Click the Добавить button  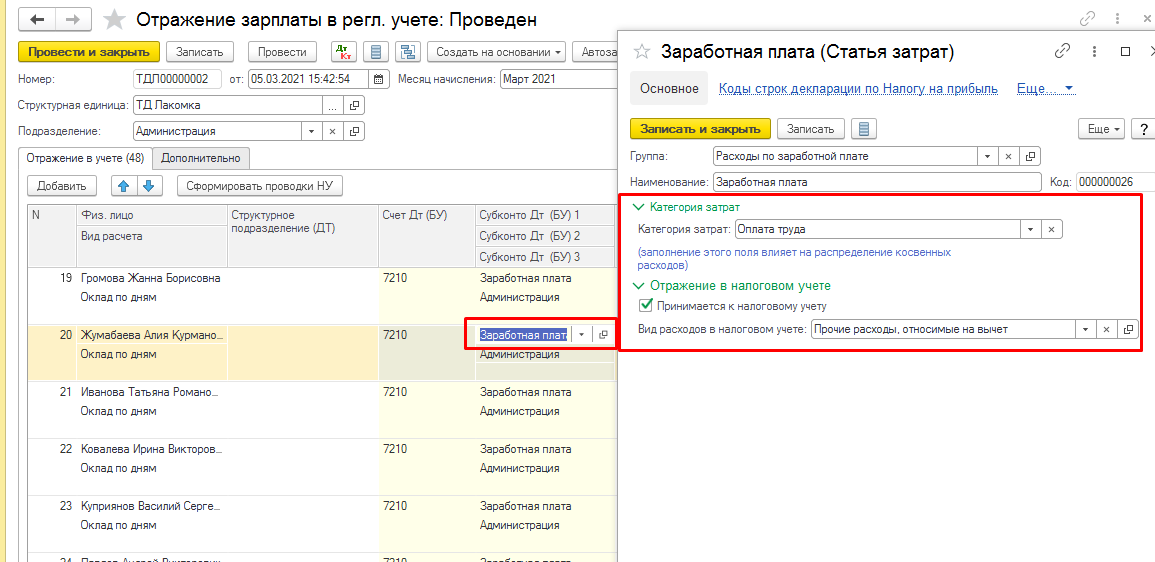click(62, 186)
